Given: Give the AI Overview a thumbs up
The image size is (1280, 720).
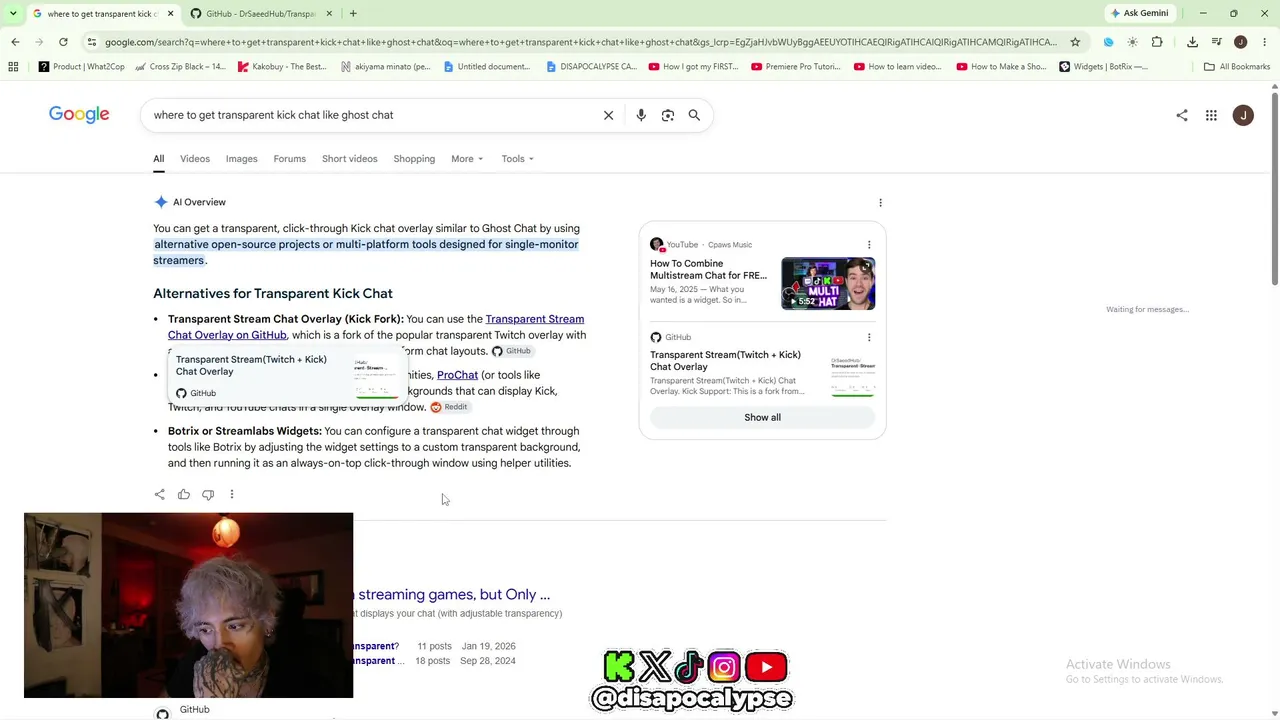Looking at the screenshot, I should coord(184,494).
